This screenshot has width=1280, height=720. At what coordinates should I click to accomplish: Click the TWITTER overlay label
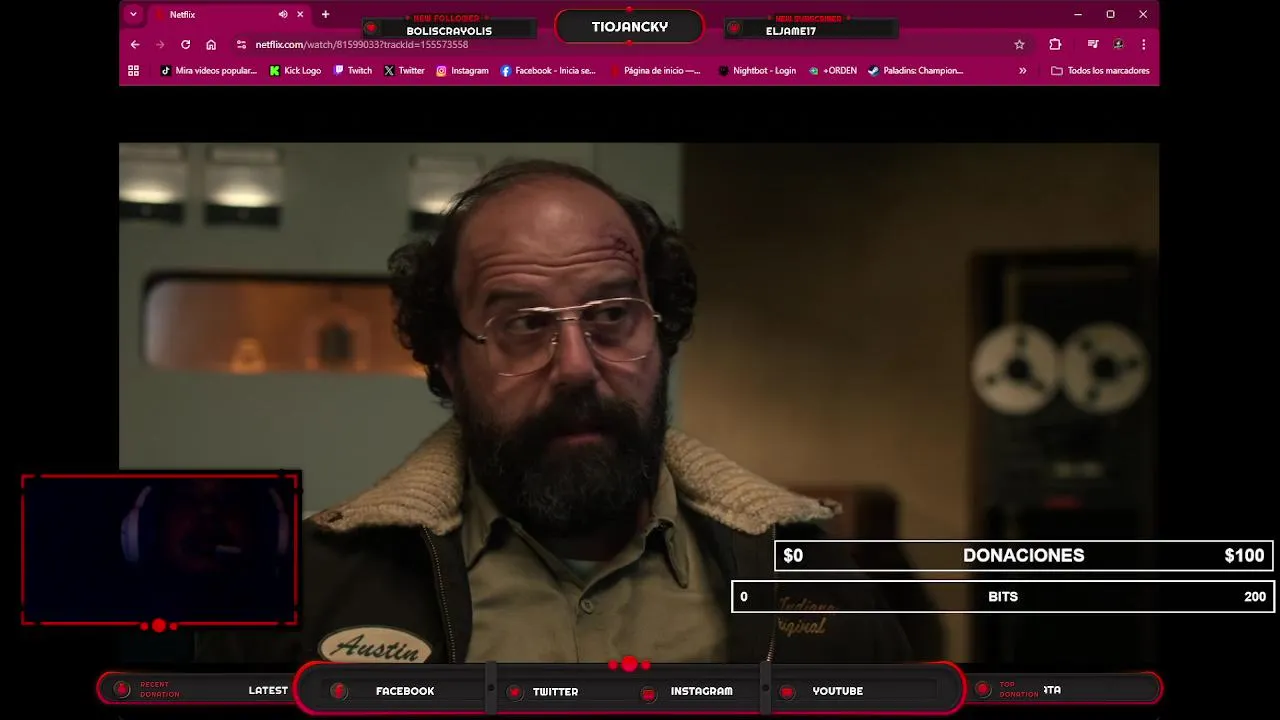[x=555, y=691]
